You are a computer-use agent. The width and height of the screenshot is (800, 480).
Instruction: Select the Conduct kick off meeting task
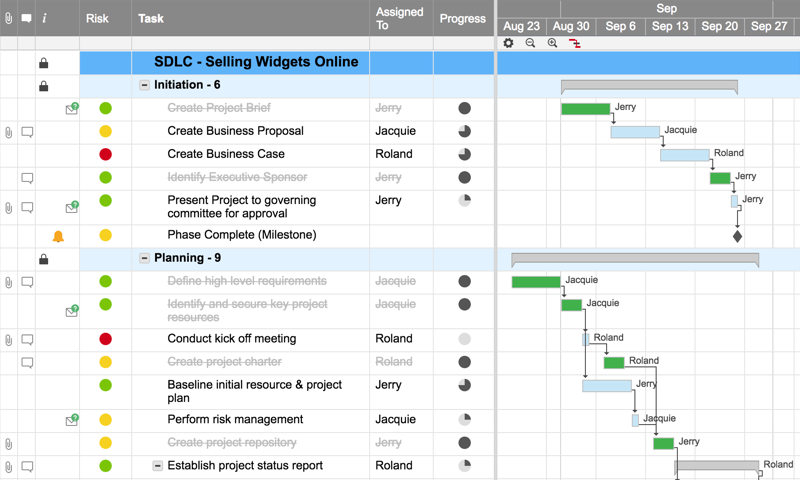232,338
